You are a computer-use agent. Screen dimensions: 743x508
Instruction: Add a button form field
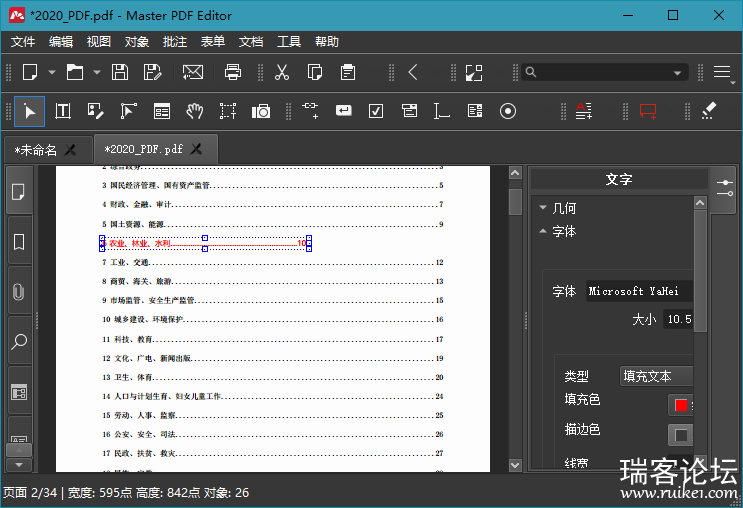(x=344, y=110)
